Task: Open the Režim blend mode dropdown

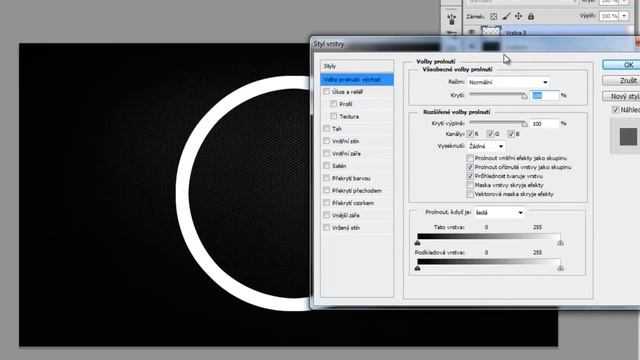Action: (508, 82)
